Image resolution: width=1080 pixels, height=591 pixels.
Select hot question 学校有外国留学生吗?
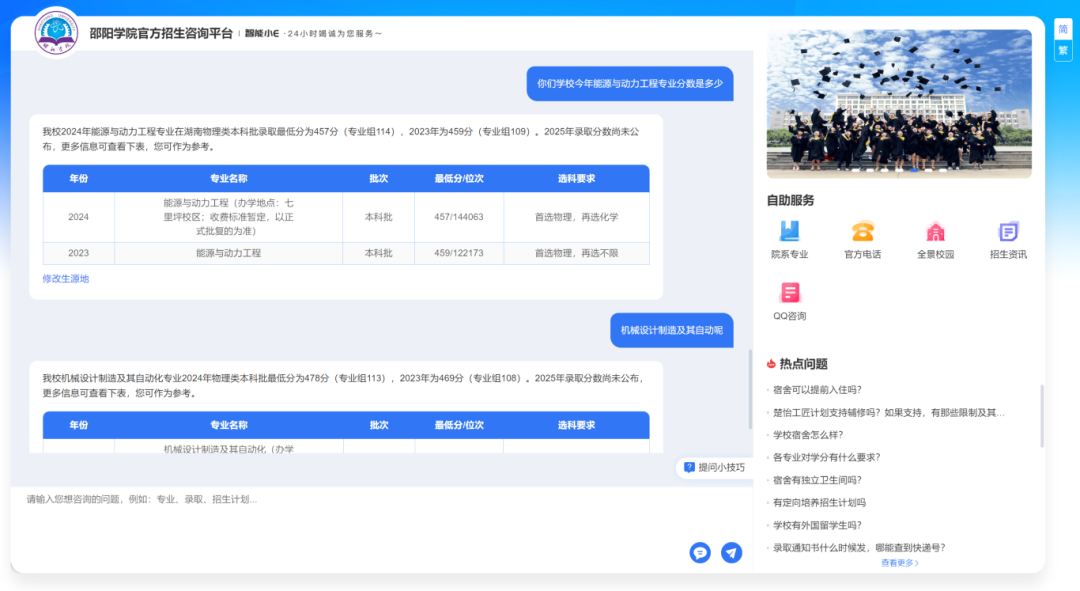click(x=817, y=525)
